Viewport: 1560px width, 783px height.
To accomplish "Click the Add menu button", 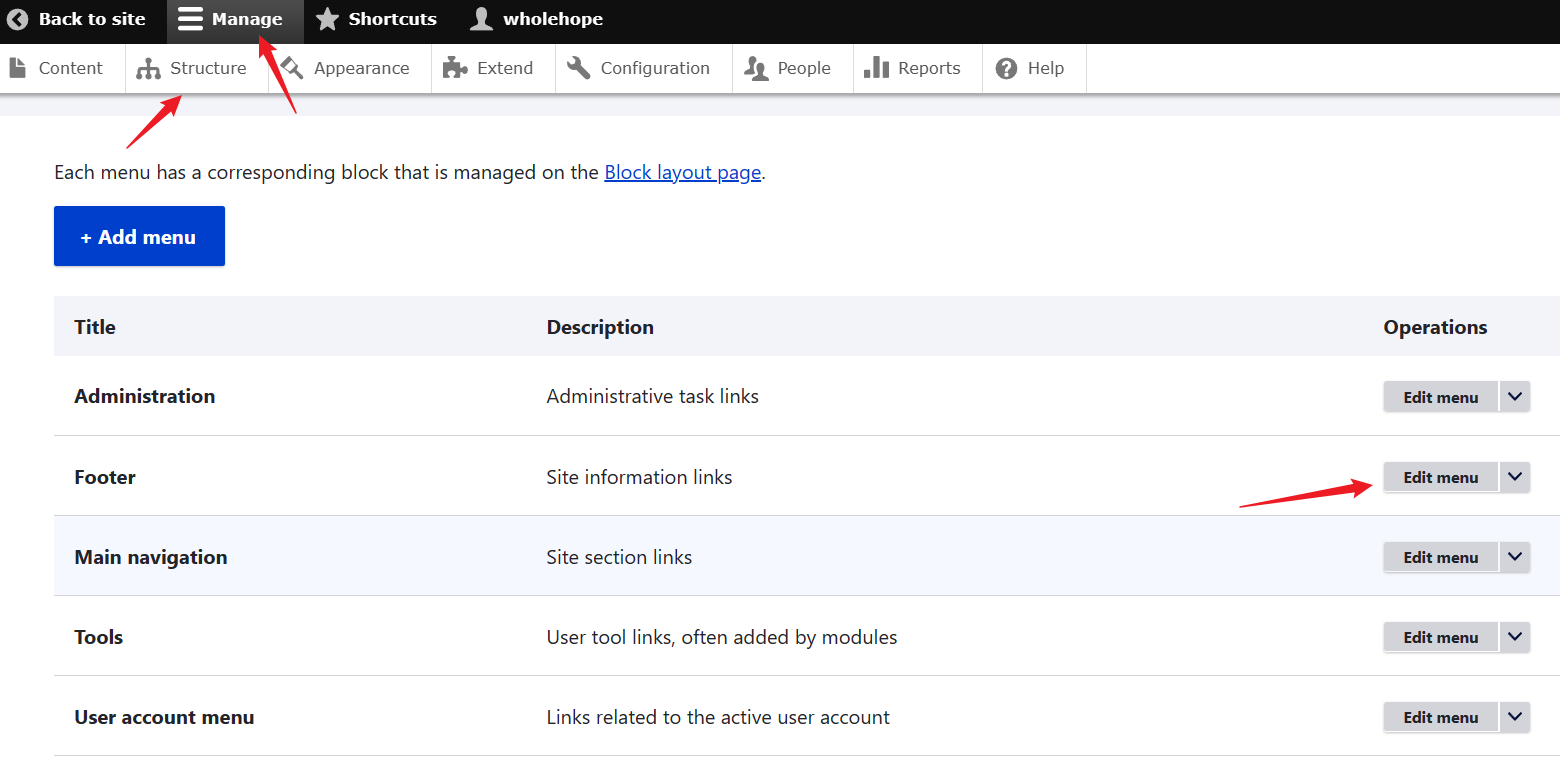I will tap(139, 236).
